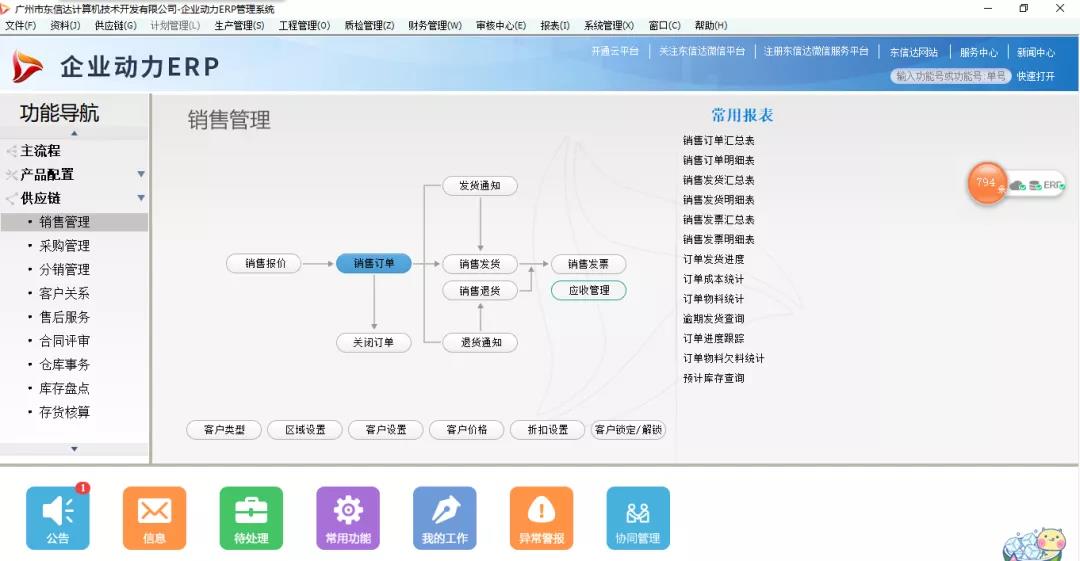
Task: Open the 文件(F) menu
Action: (x=21, y=26)
